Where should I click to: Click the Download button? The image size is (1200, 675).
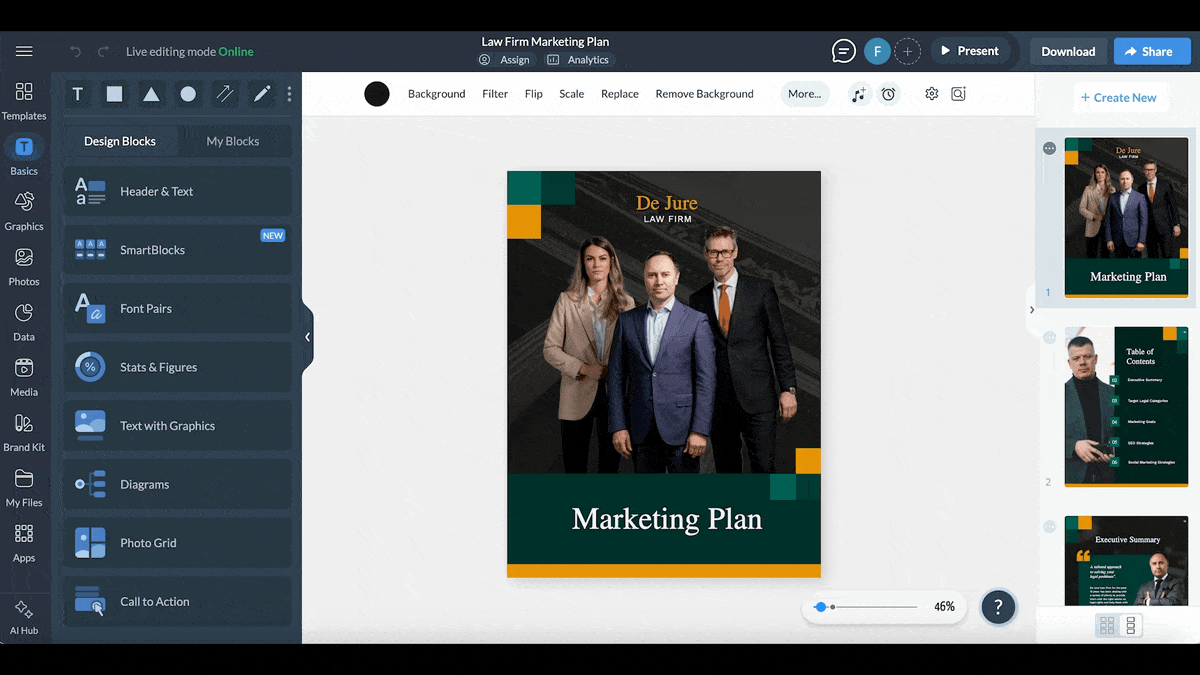pos(1068,51)
